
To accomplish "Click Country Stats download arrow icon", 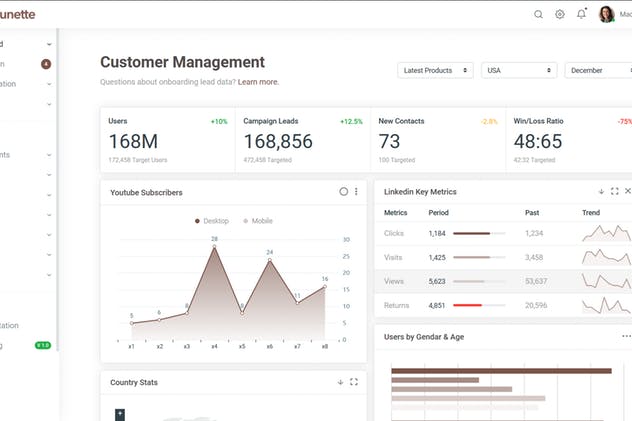I will (340, 382).
